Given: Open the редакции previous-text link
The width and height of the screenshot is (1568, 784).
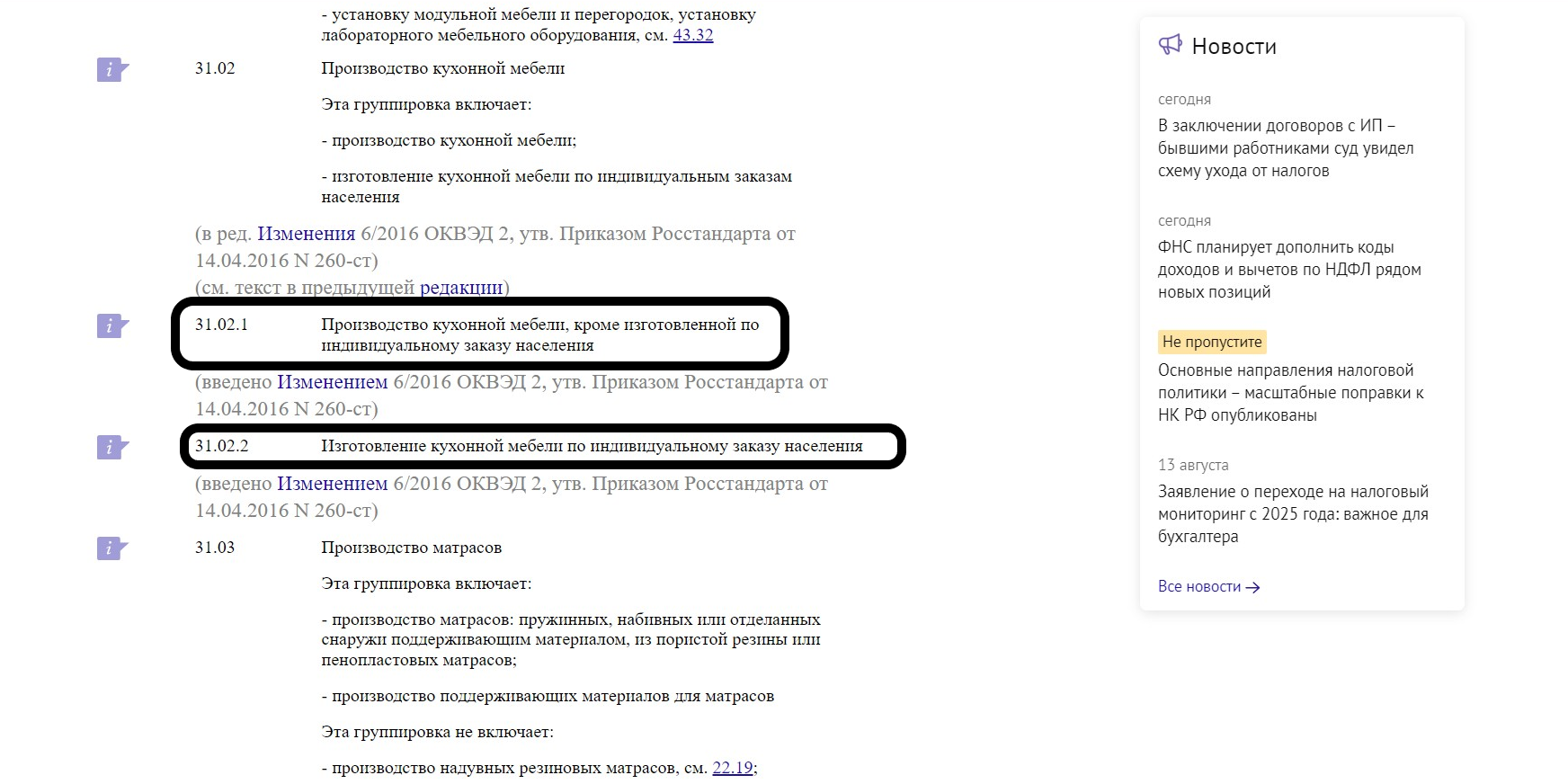Looking at the screenshot, I should click(x=460, y=288).
